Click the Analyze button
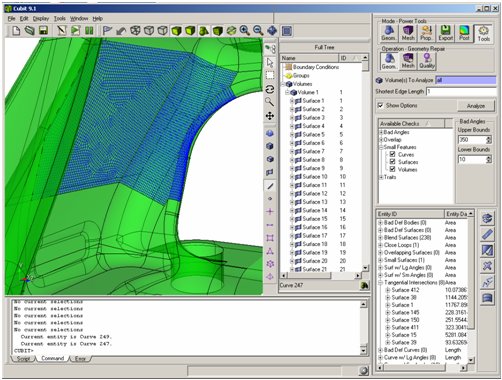Image resolution: width=502 pixels, height=380 pixels. click(x=476, y=106)
